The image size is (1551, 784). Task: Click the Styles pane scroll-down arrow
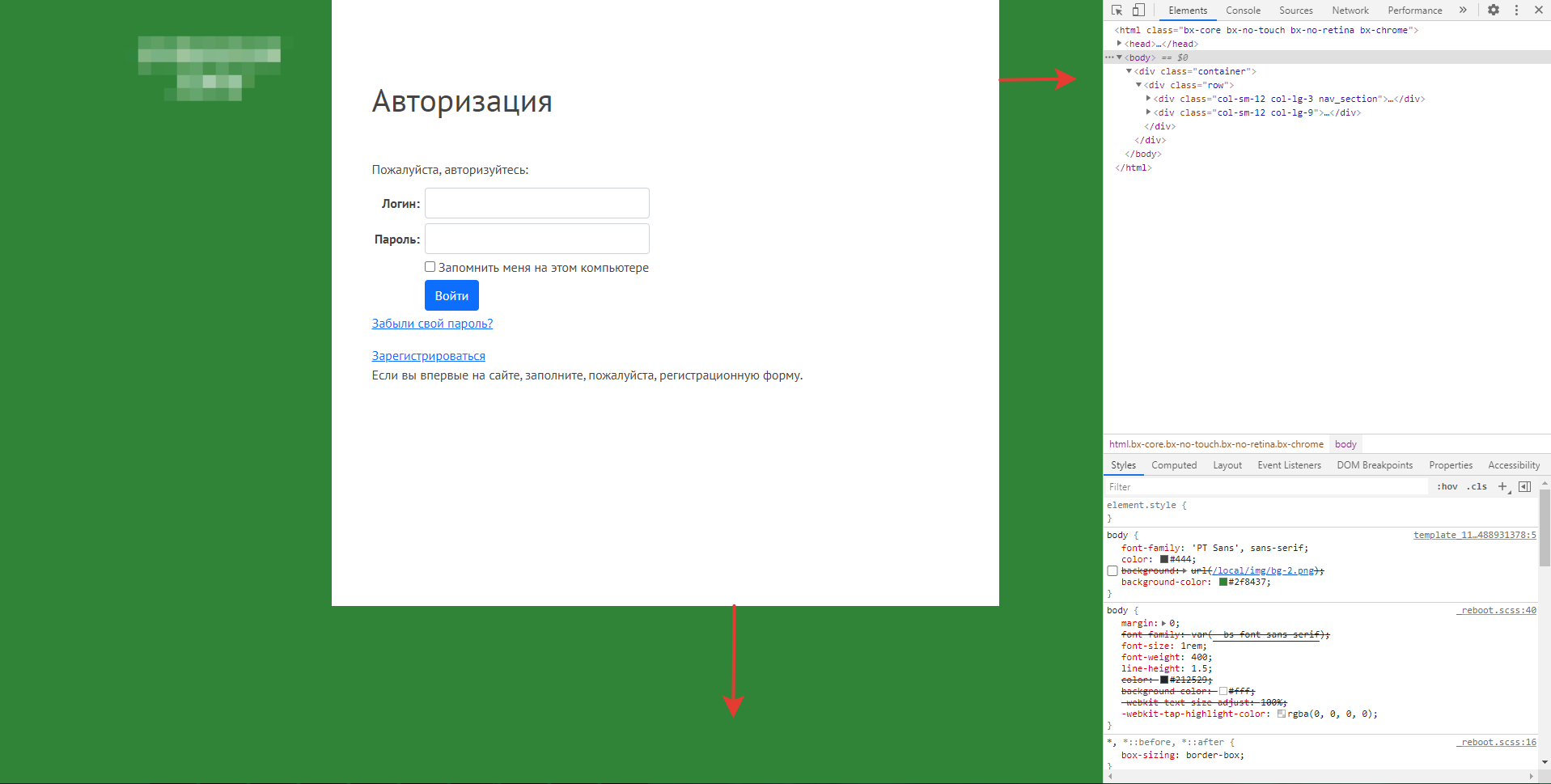tap(1545, 761)
